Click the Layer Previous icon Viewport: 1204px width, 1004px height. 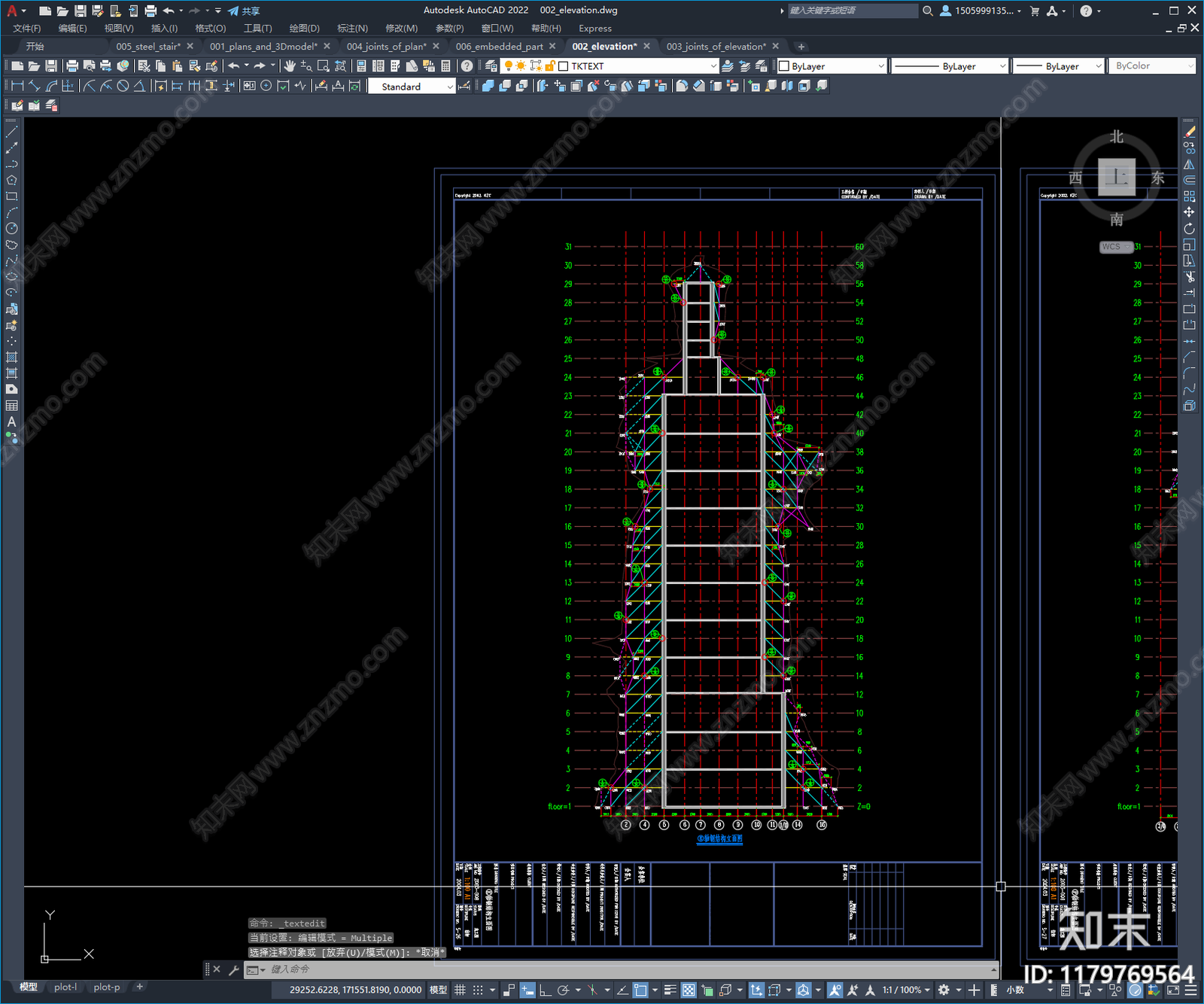point(744,66)
